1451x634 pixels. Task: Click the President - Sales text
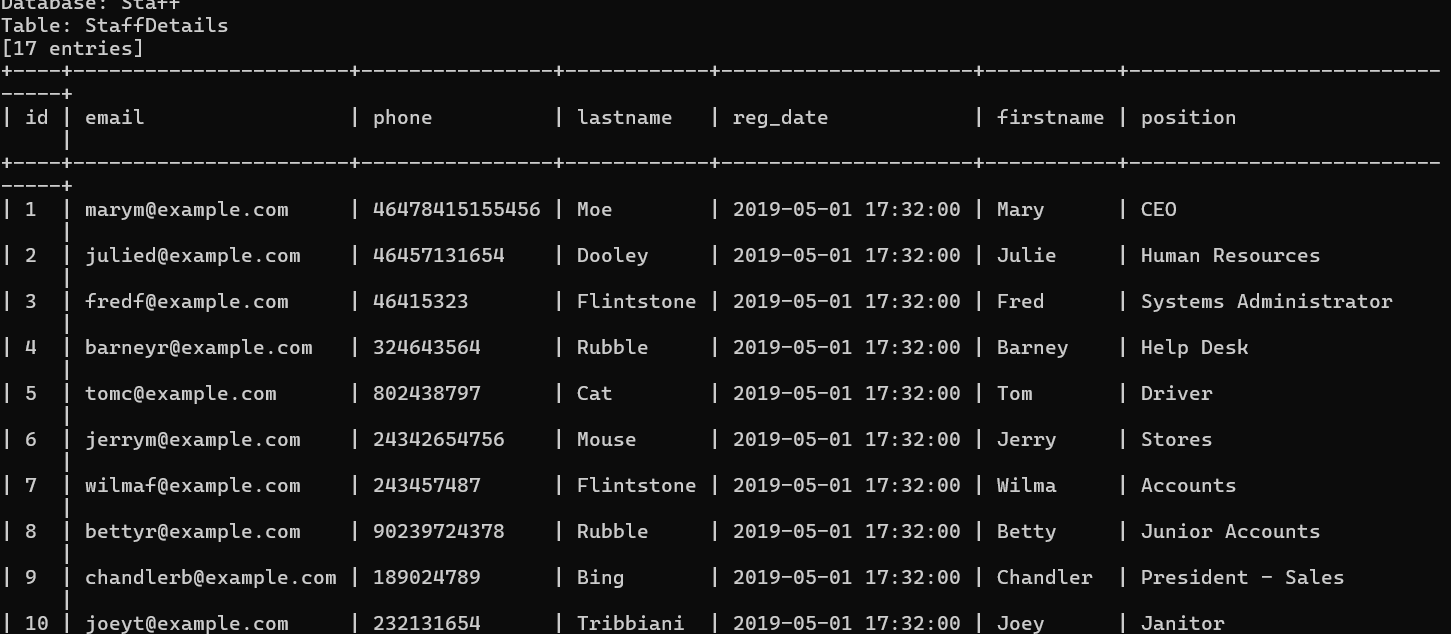pos(1242,577)
